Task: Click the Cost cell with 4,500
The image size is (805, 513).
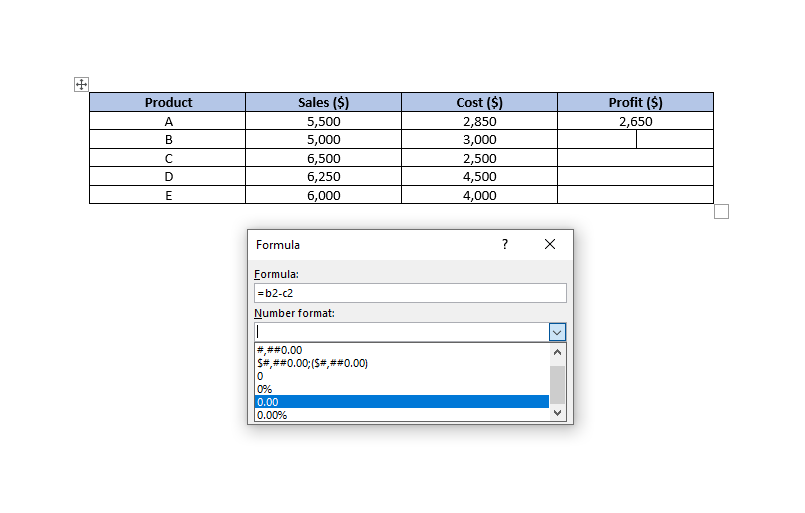Action: tap(479, 177)
